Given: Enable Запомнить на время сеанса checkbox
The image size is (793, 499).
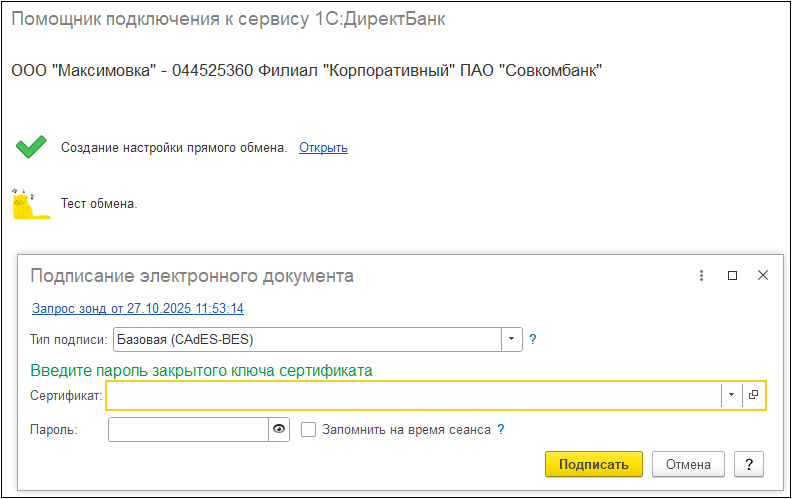Looking at the screenshot, I should coord(309,430).
